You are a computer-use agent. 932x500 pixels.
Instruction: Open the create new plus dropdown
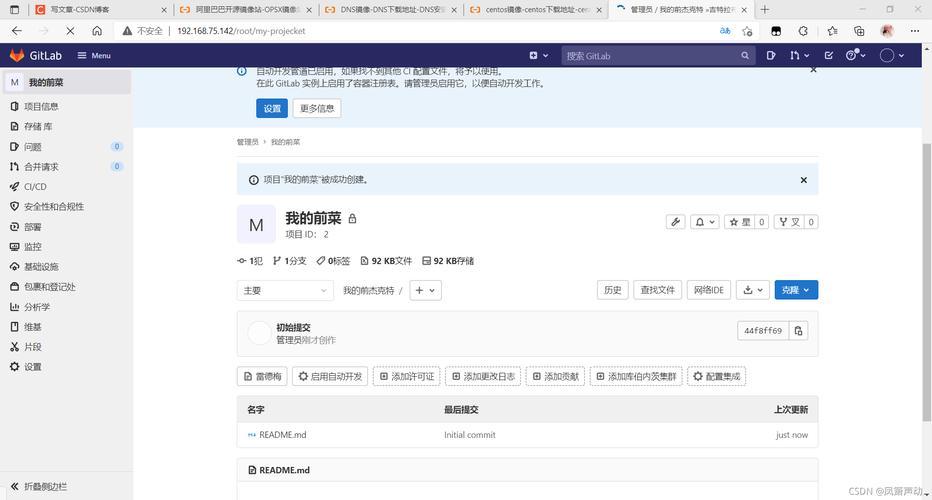pyautogui.click(x=539, y=55)
